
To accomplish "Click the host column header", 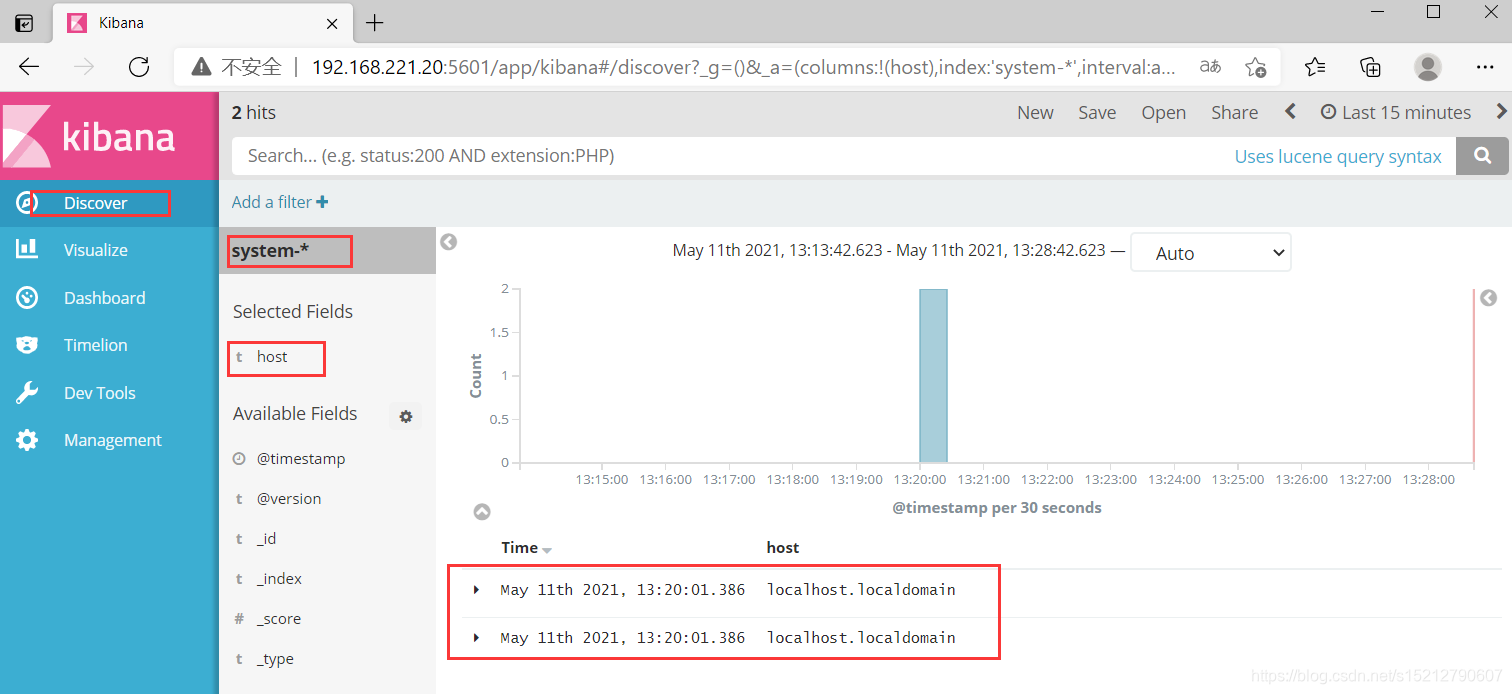I will point(783,547).
